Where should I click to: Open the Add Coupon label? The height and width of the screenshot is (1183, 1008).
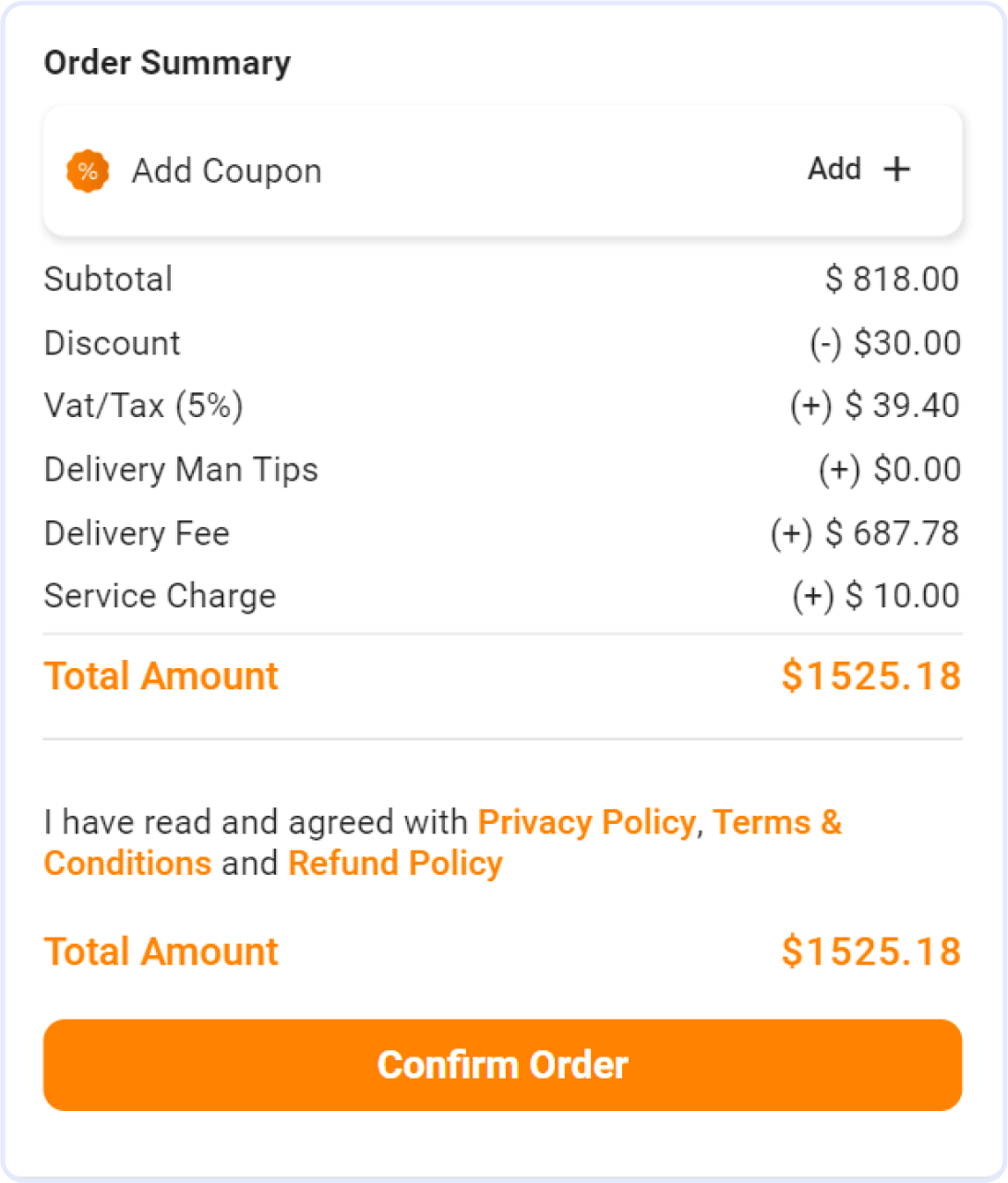[226, 172]
